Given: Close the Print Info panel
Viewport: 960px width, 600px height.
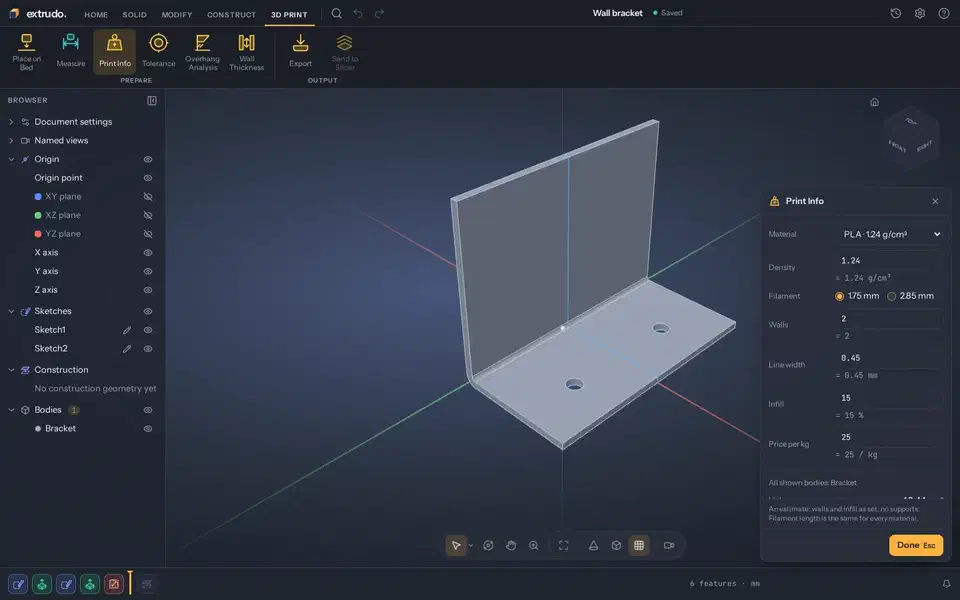Looking at the screenshot, I should pyautogui.click(x=935, y=201).
